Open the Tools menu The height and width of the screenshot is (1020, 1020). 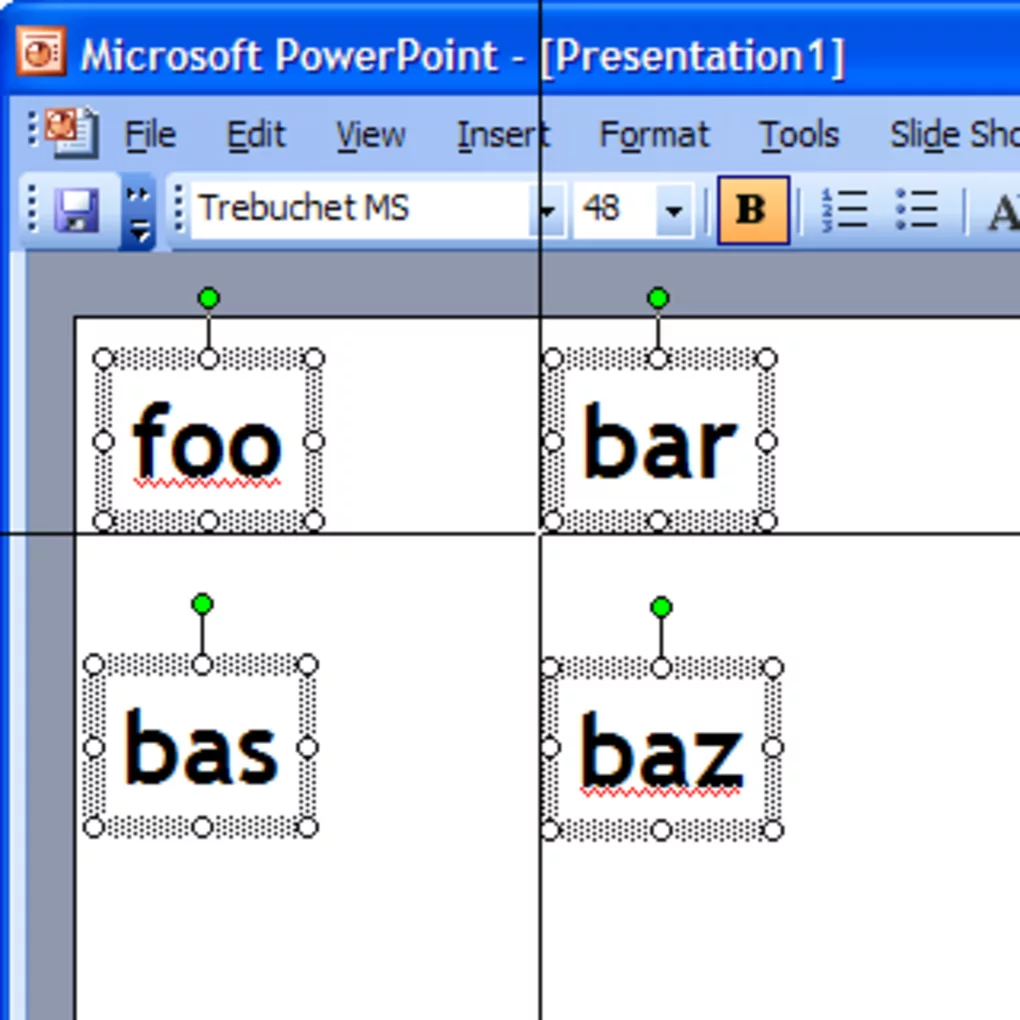coord(798,135)
